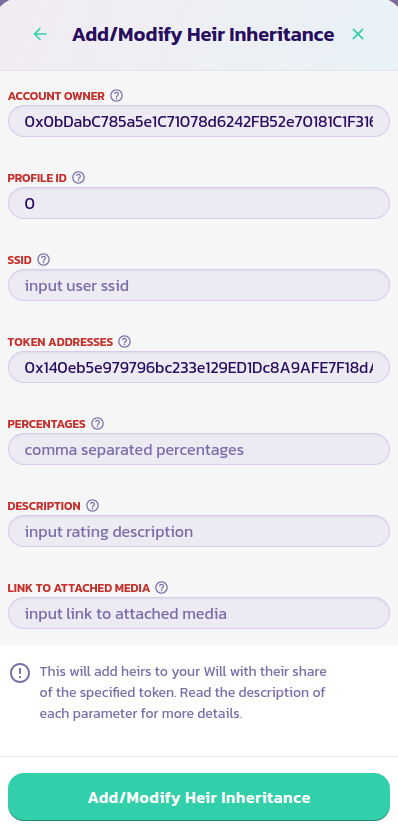Viewport: 398px width, 828px height.
Task: Focus the Account Owner address field
Action: click(199, 121)
